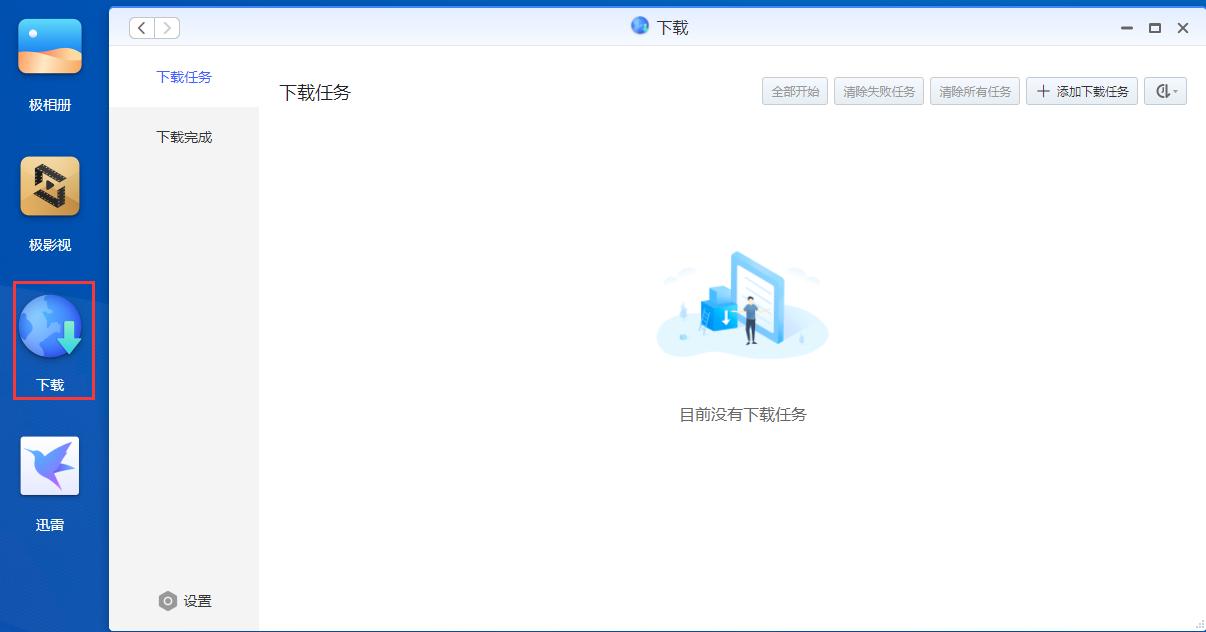Open the 极相册 photo album app icon

(50, 47)
